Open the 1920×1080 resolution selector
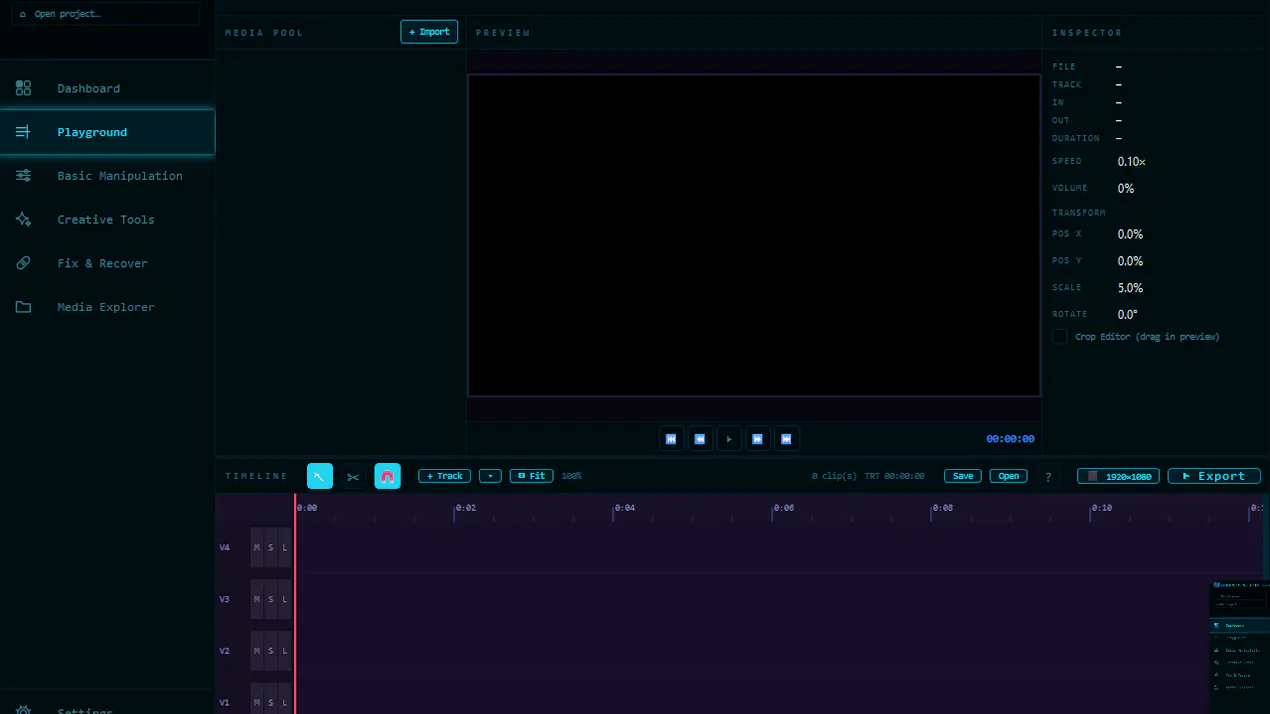The height and width of the screenshot is (714, 1270). pos(1118,476)
